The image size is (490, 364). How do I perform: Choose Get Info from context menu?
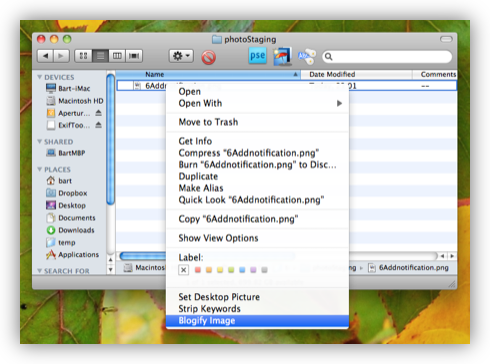click(257, 141)
